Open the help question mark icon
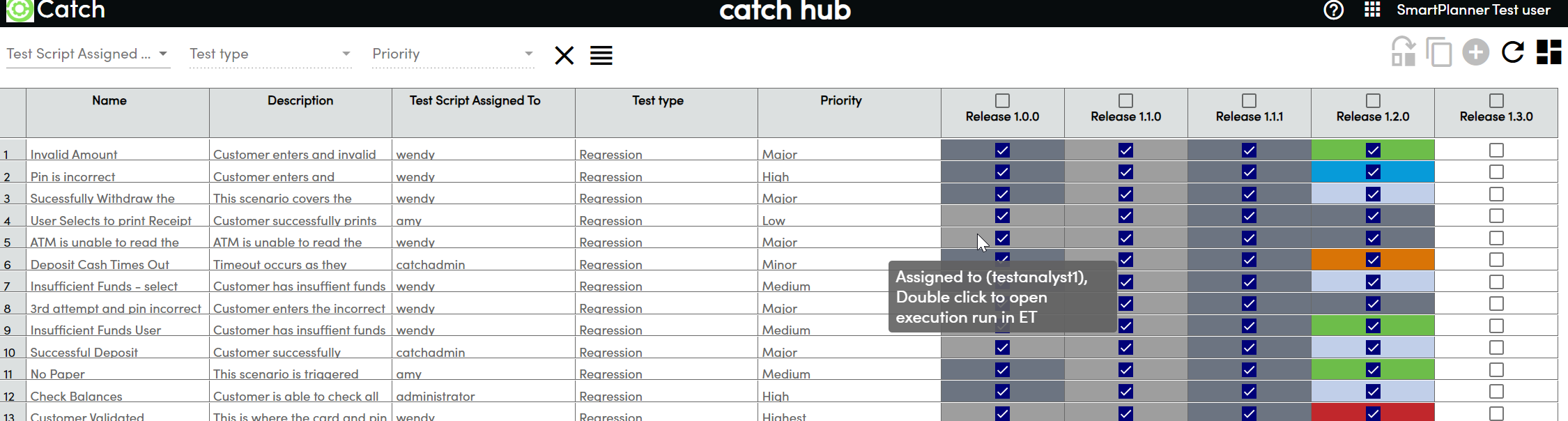Image resolution: width=1568 pixels, height=421 pixels. (x=1333, y=10)
